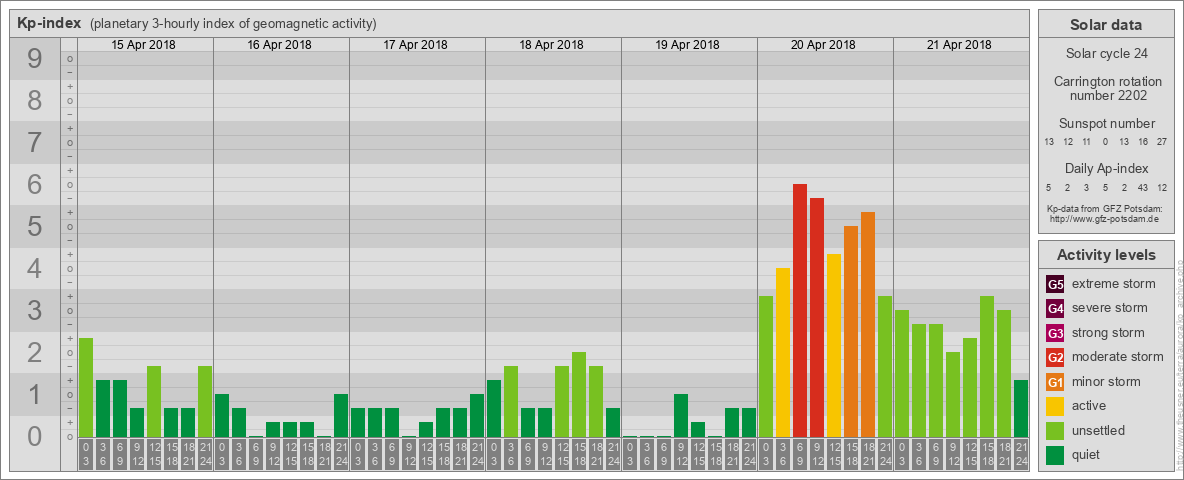This screenshot has height=480, width=1184.
Task: Click the 'Daily Ap-index' label
Action: click(1106, 168)
